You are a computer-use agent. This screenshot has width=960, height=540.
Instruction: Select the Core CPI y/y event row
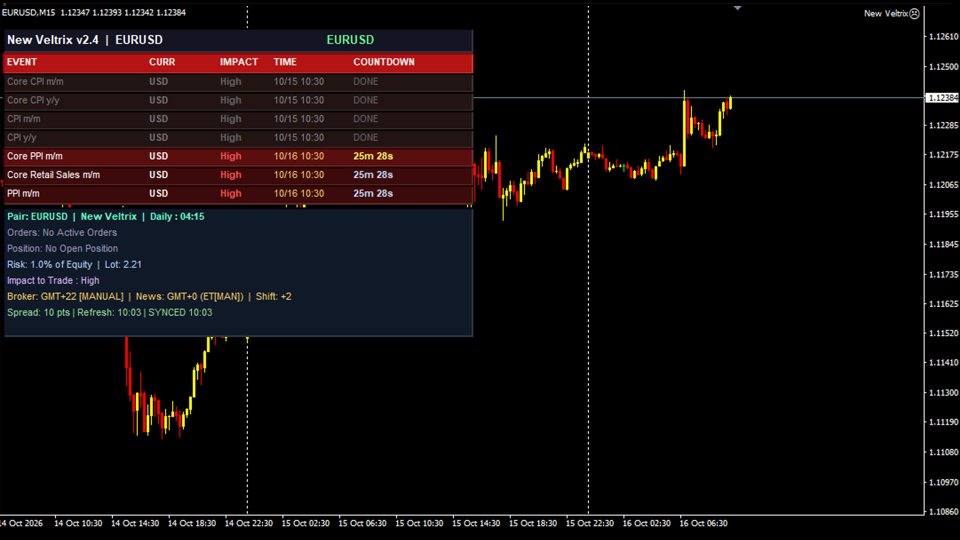(x=238, y=100)
